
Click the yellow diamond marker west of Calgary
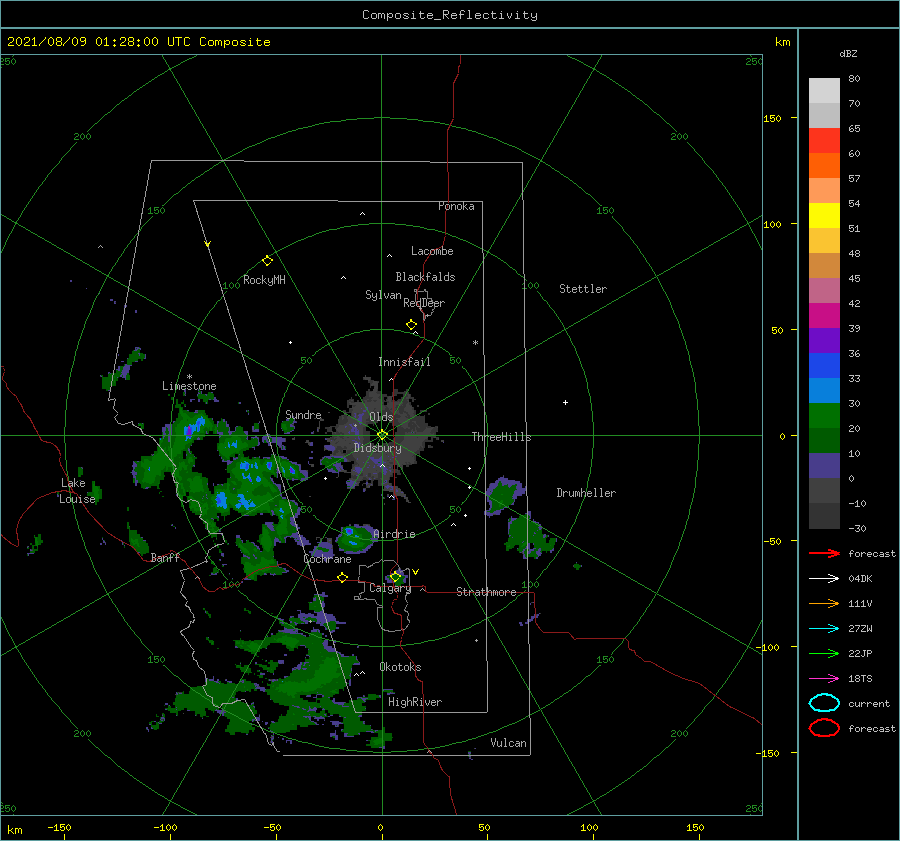tap(342, 578)
